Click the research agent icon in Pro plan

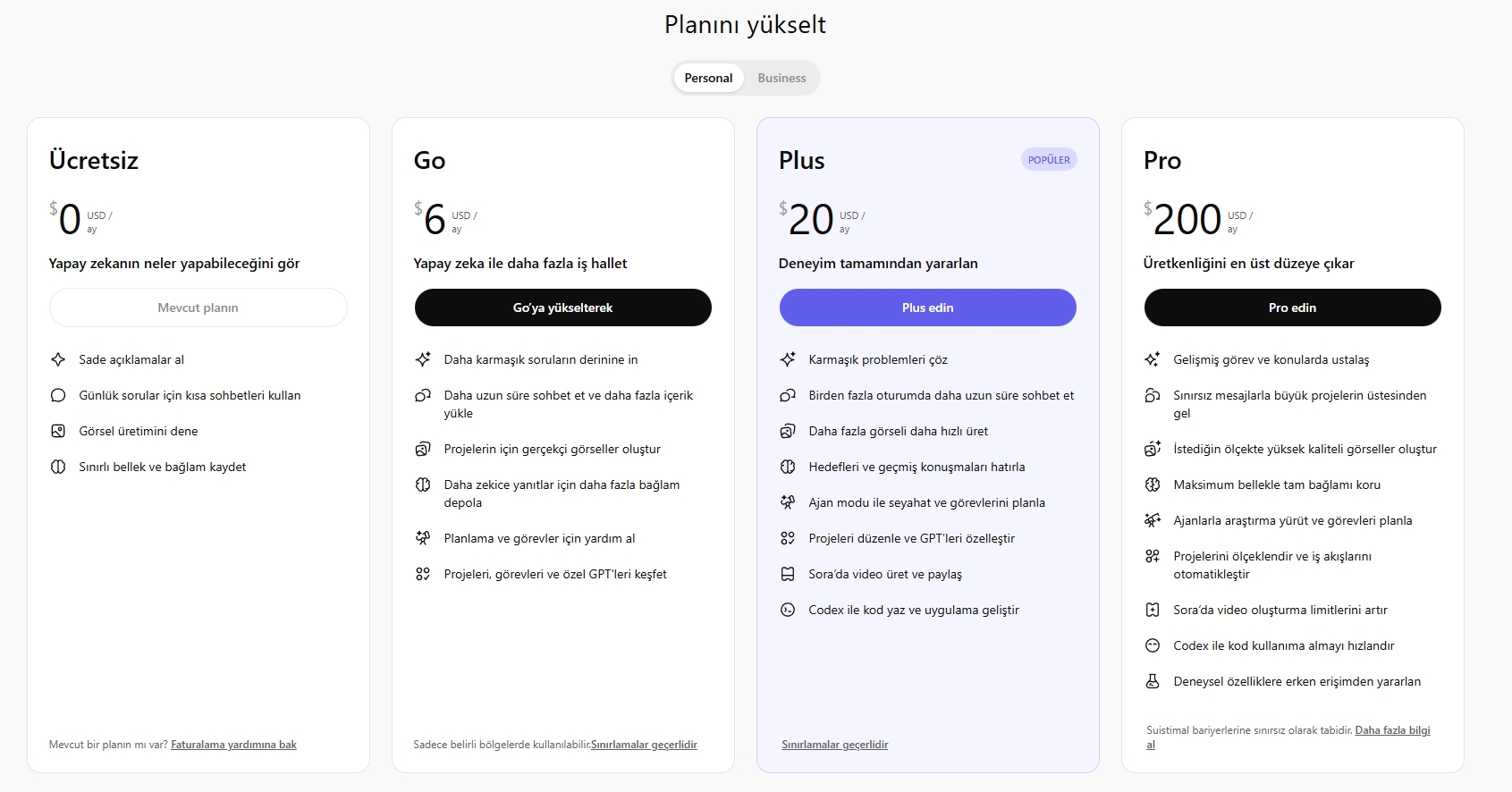coord(1153,519)
